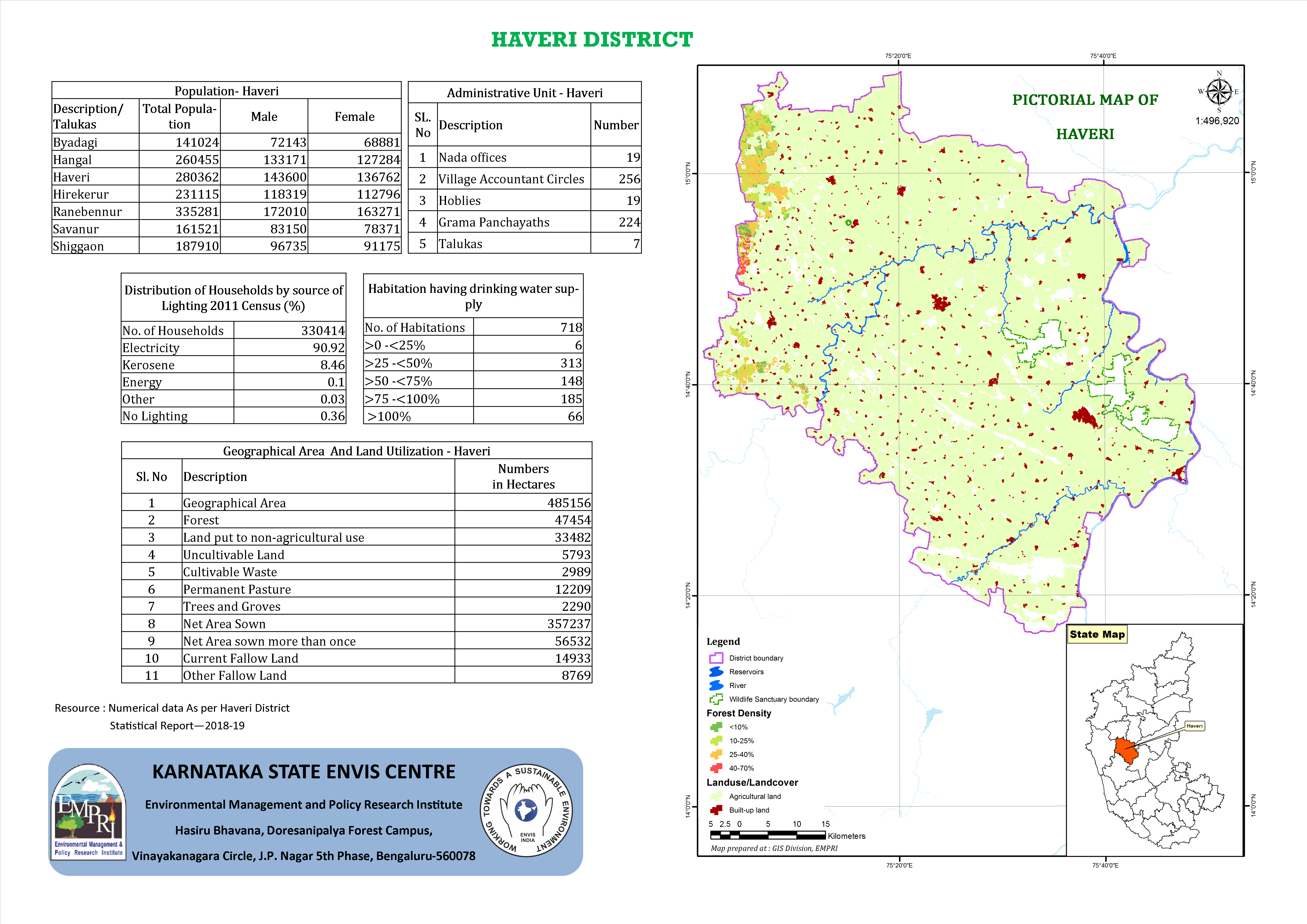Click the Statistical Report—2018-19 source line
The height and width of the screenshot is (924, 1307).
click(177, 726)
